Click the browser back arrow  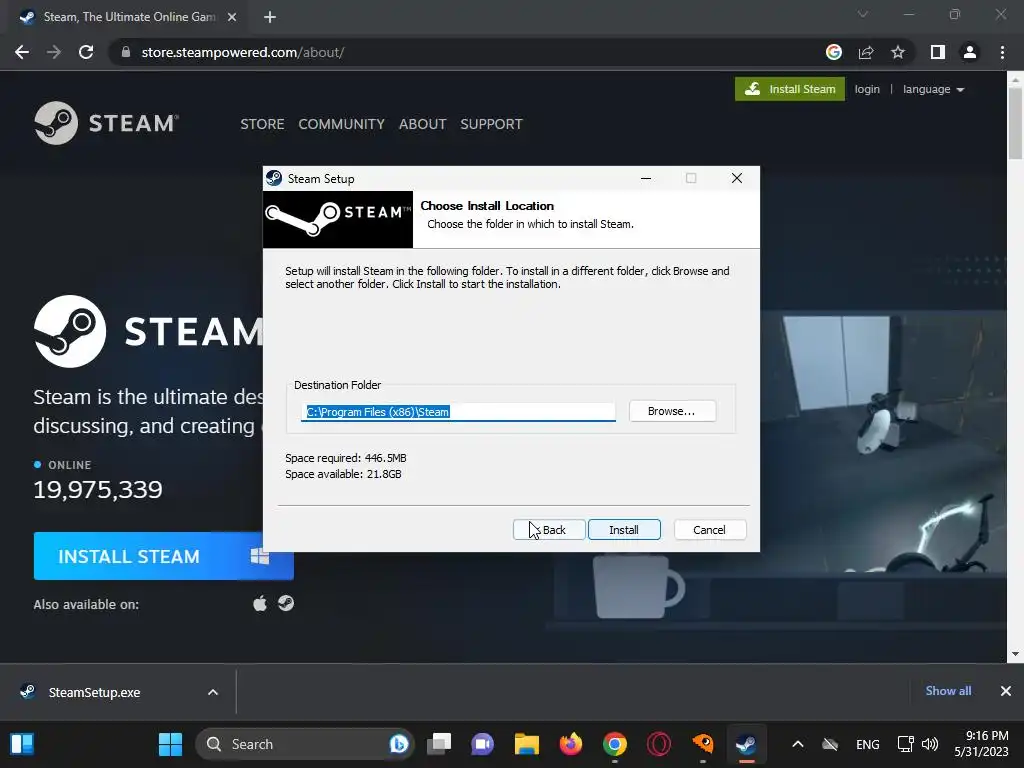22,52
